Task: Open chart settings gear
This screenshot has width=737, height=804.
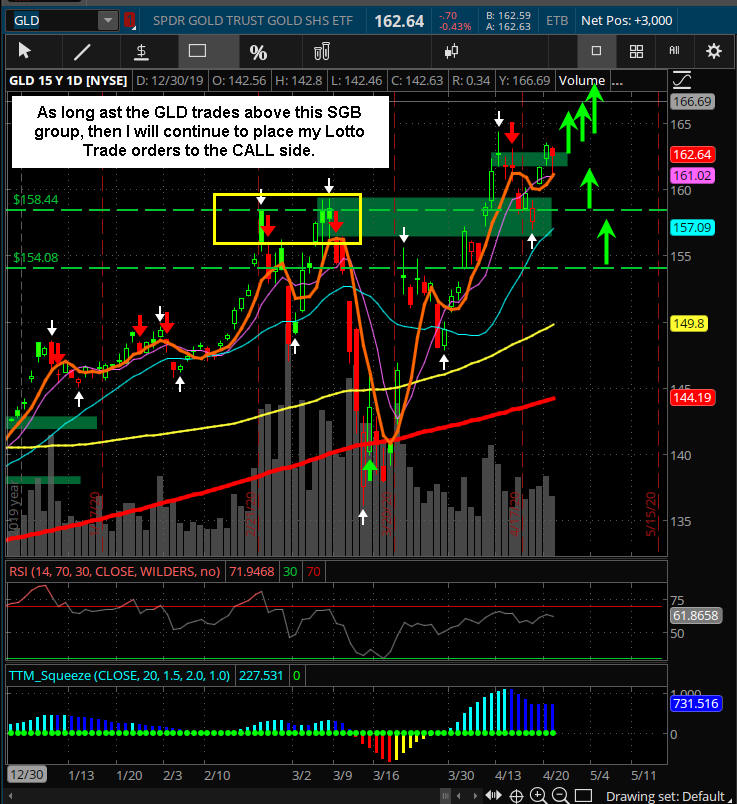Action: tap(713, 51)
